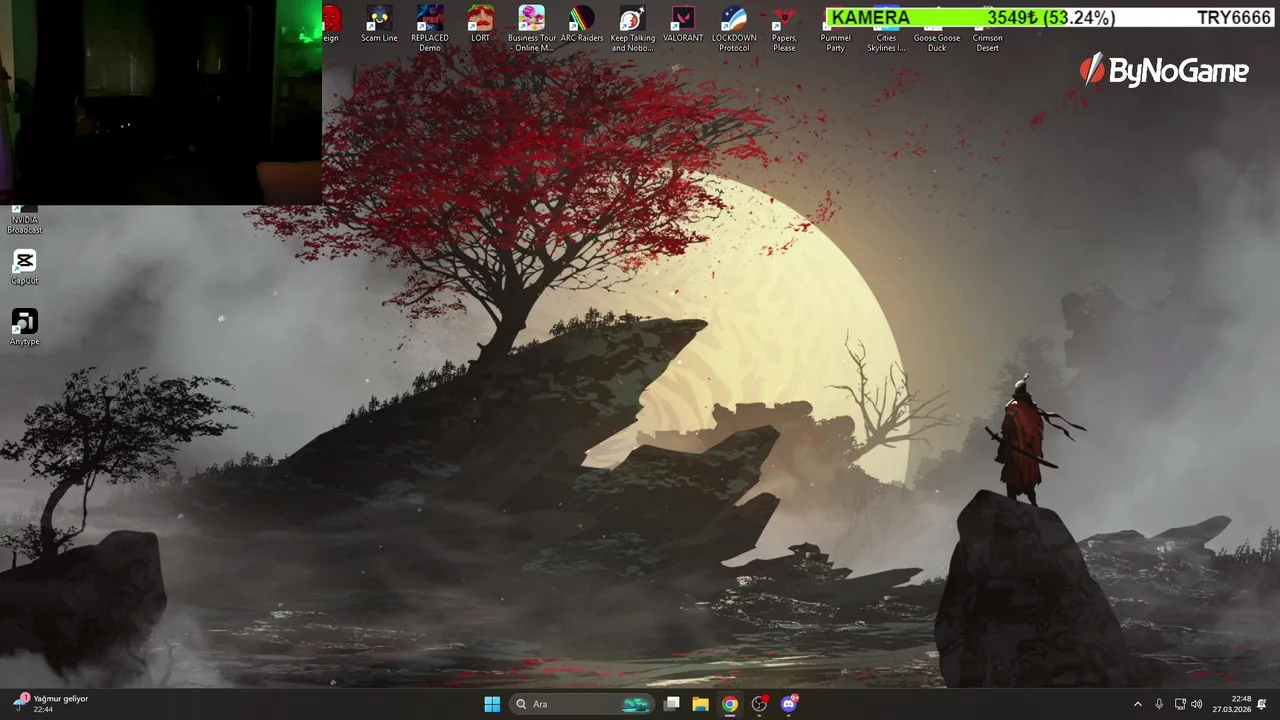The width and height of the screenshot is (1280, 720).
Task: Open the round red-dot app beside Chrome
Action: tap(760, 704)
